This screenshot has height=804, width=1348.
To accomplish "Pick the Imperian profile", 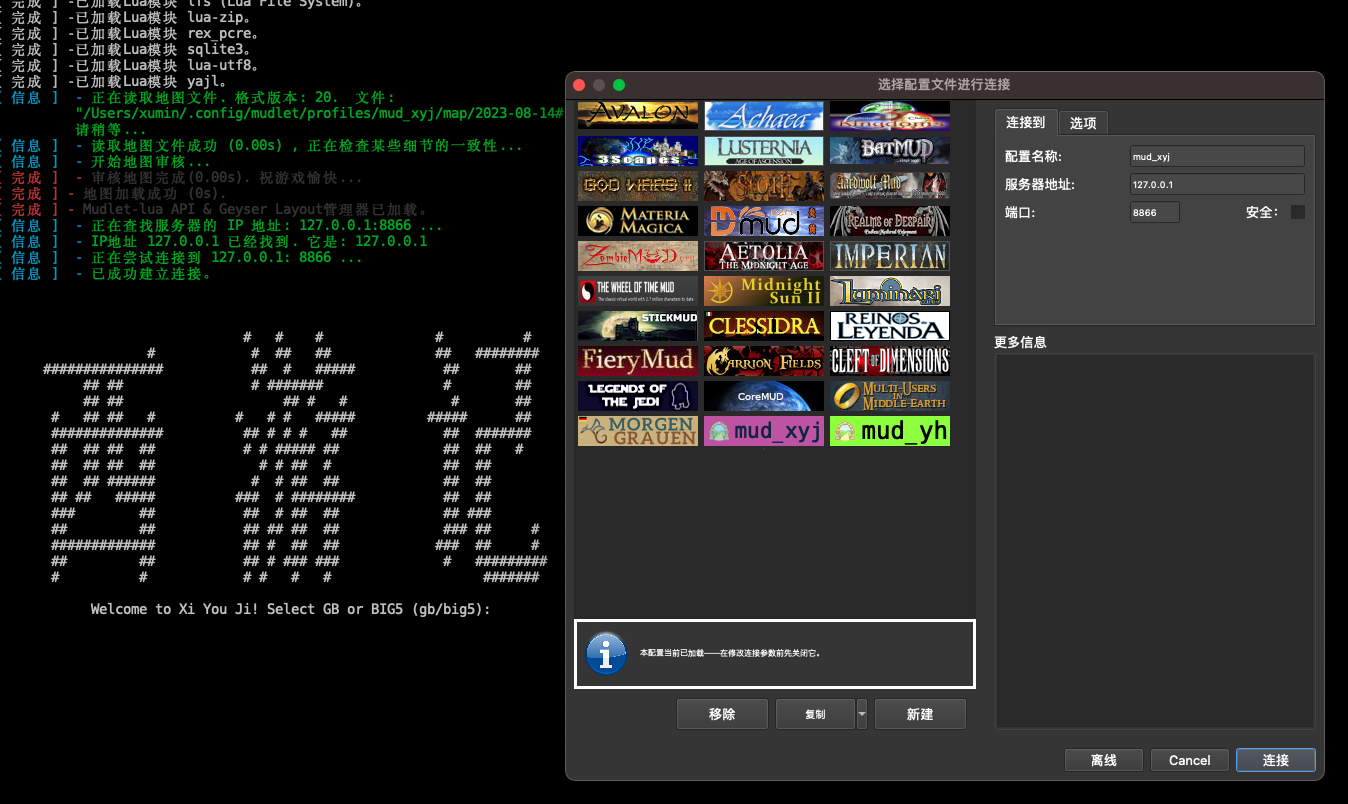I will pos(890,256).
